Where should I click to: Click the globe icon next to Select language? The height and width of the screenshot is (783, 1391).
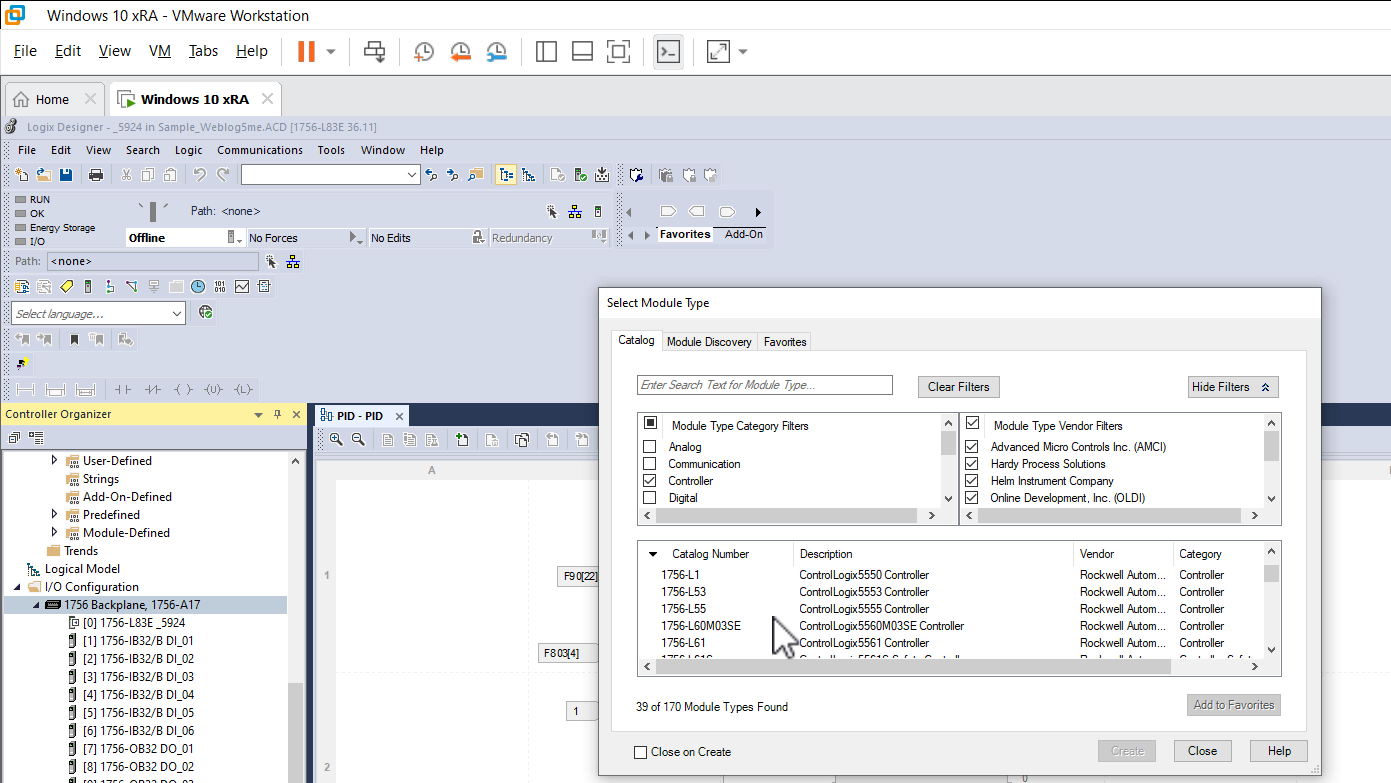pyautogui.click(x=206, y=313)
